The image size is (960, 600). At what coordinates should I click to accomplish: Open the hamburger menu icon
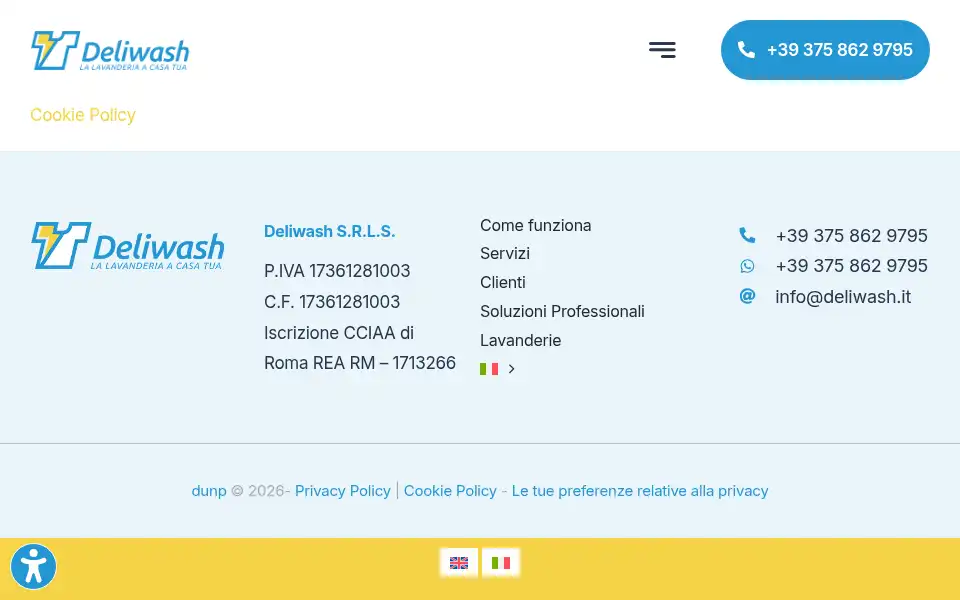click(662, 50)
